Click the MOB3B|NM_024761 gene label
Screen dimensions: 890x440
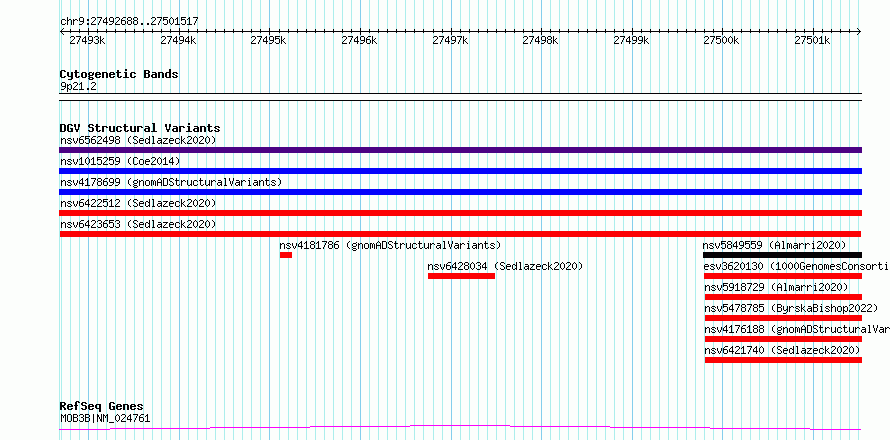coord(105,419)
